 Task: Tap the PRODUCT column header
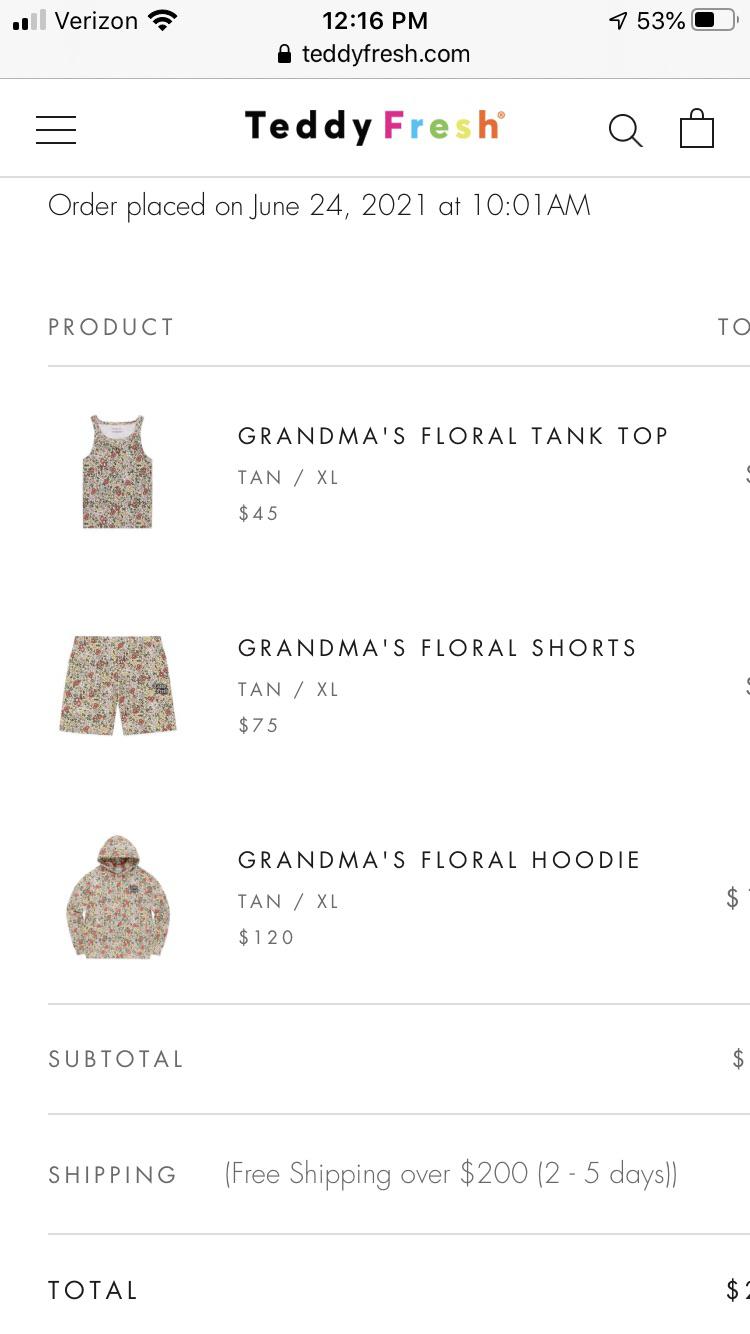111,327
